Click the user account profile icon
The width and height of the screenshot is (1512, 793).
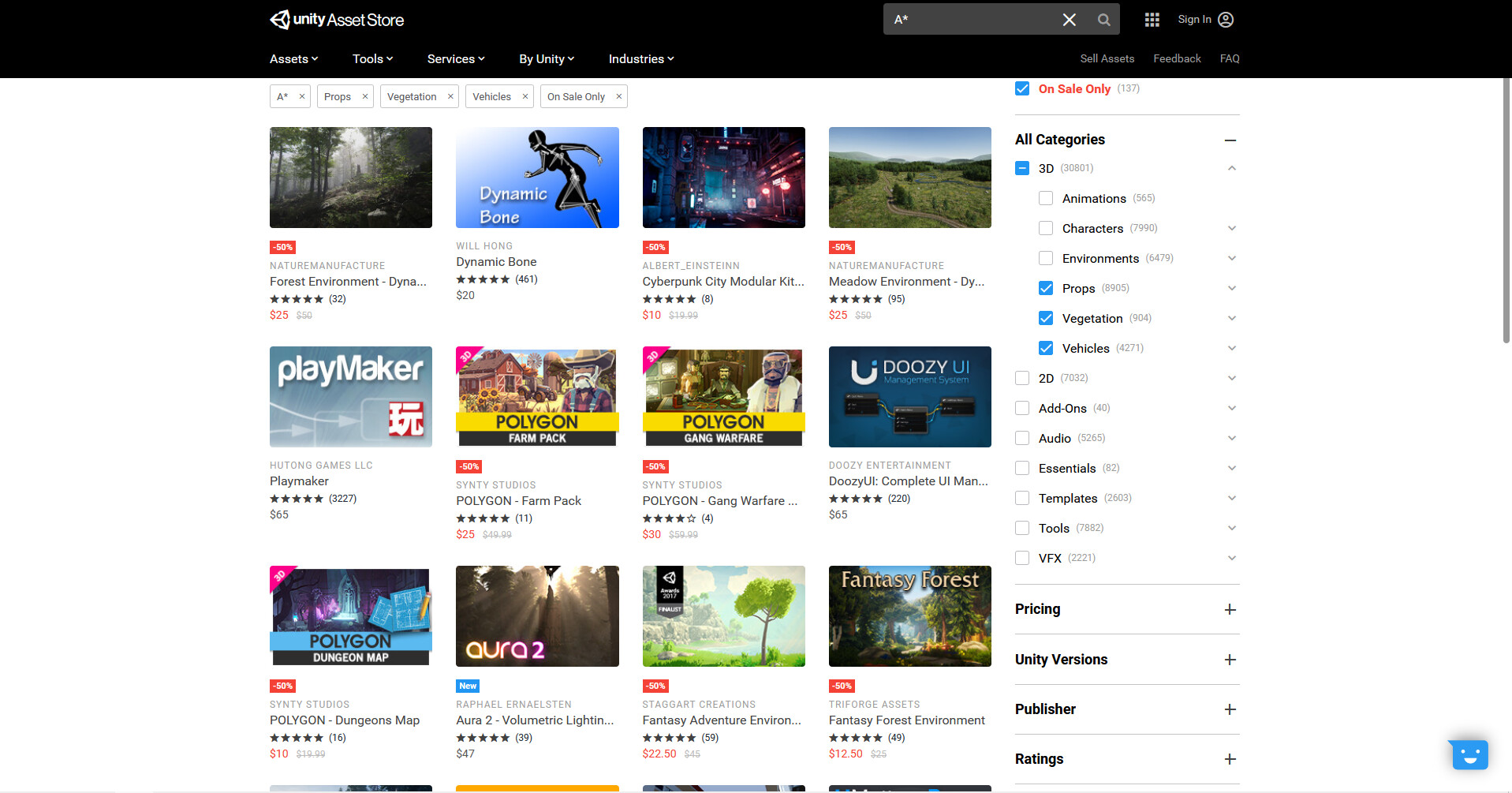point(1226,20)
